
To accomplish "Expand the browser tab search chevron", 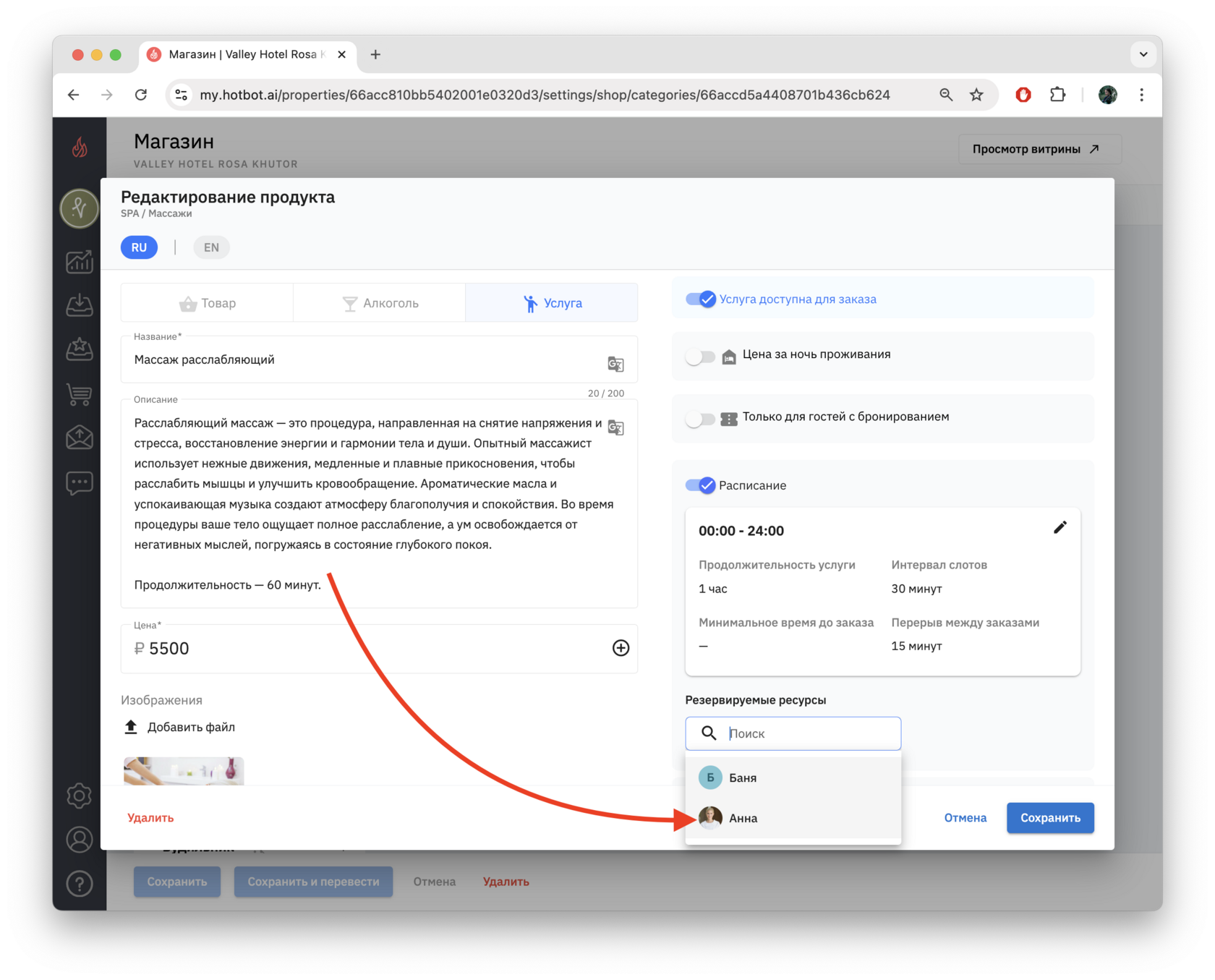I will [1143, 54].
